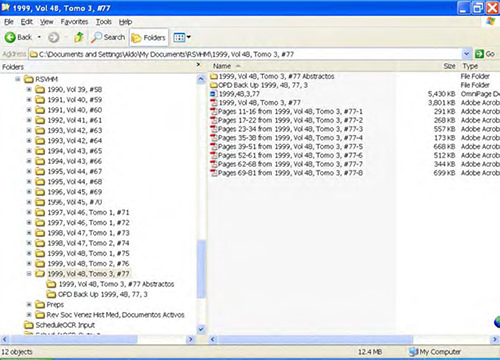
Task: Expand the Preps folder node
Action: point(29,304)
